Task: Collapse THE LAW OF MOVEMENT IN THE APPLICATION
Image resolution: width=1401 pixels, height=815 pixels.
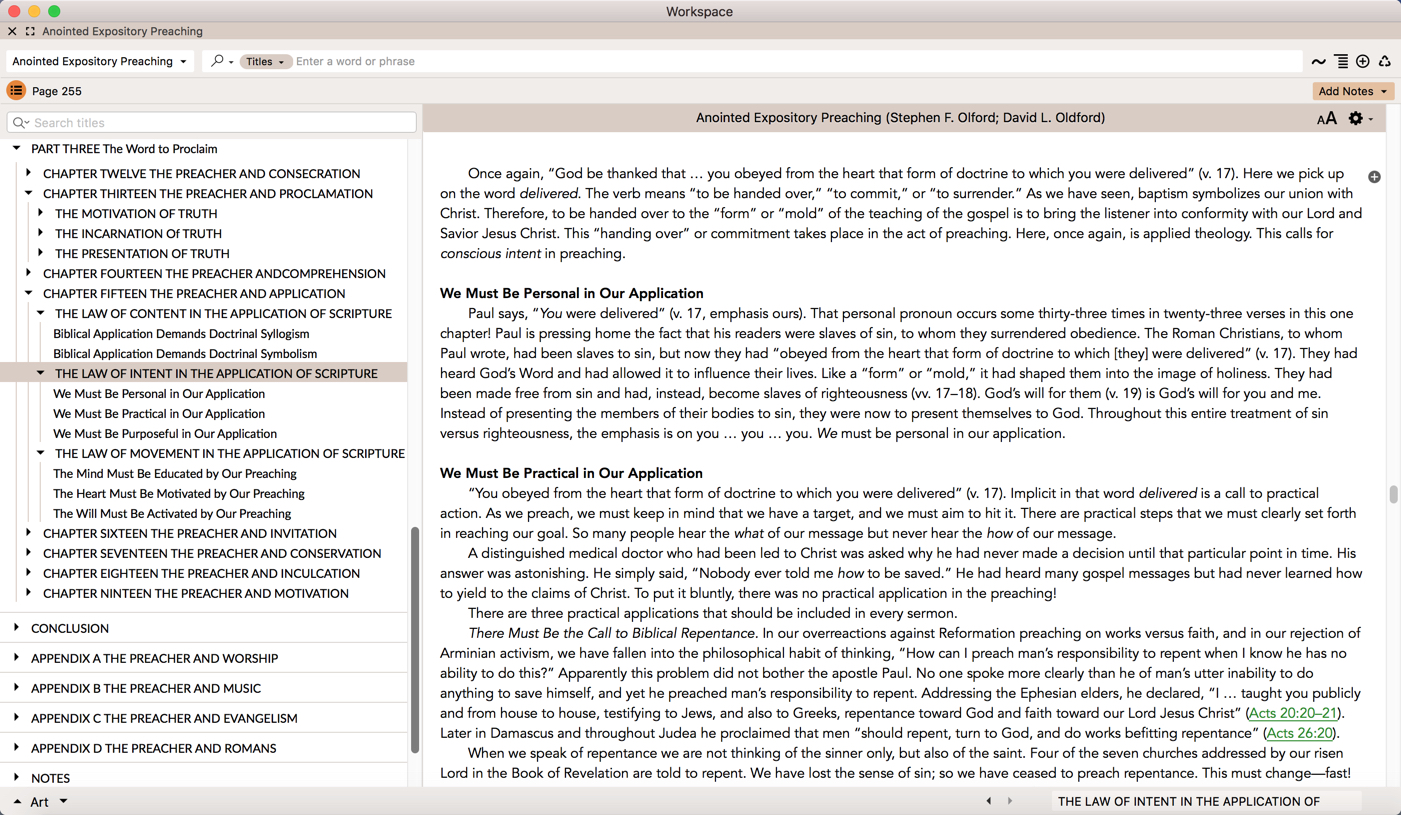Action: (x=40, y=453)
